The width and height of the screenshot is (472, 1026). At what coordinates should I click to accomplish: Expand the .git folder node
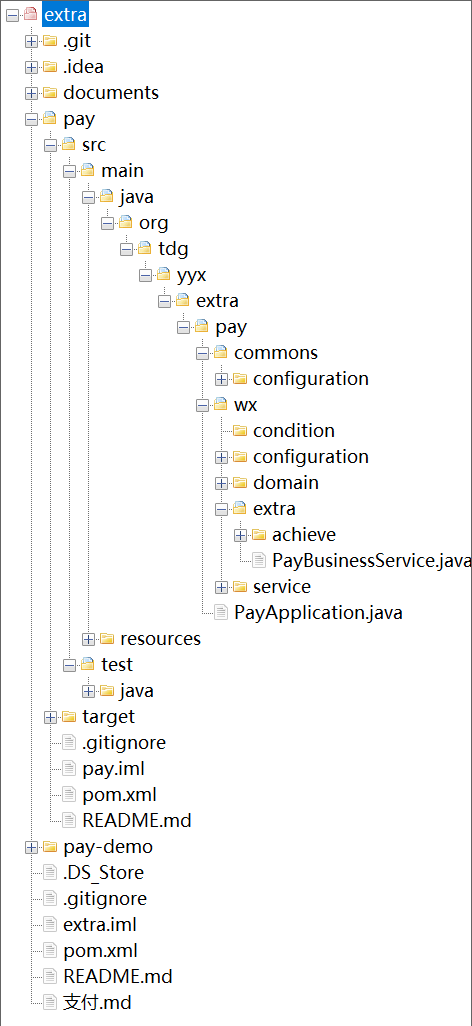click(x=31, y=41)
